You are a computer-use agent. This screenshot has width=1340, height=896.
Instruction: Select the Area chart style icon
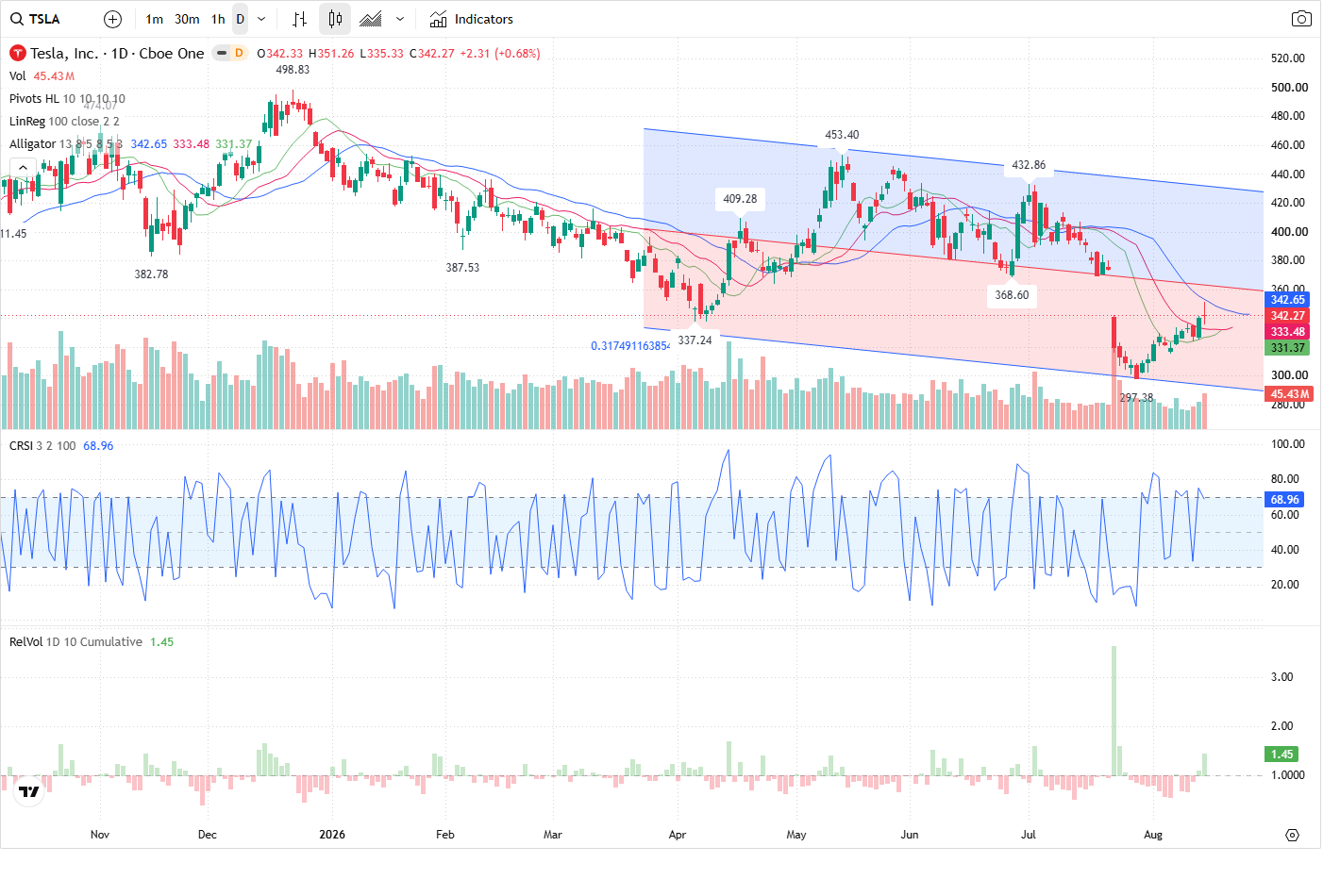pos(371,19)
